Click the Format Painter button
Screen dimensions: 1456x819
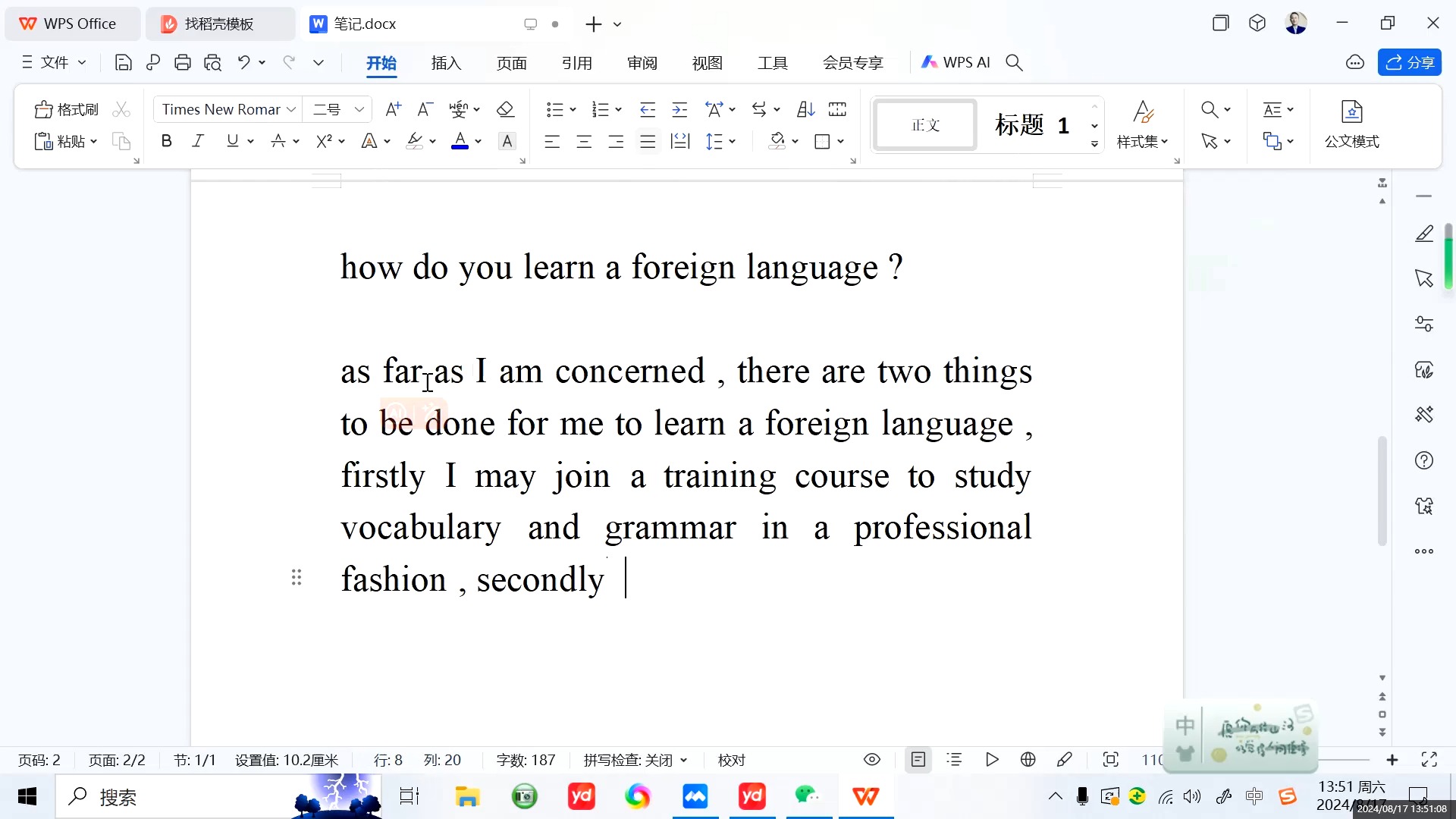click(x=67, y=110)
